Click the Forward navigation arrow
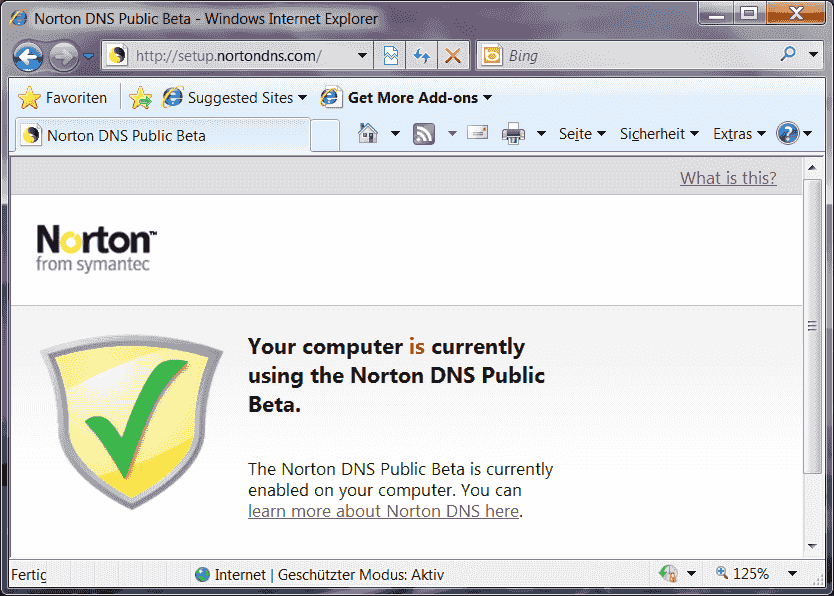The height and width of the screenshot is (596, 834). [x=64, y=56]
